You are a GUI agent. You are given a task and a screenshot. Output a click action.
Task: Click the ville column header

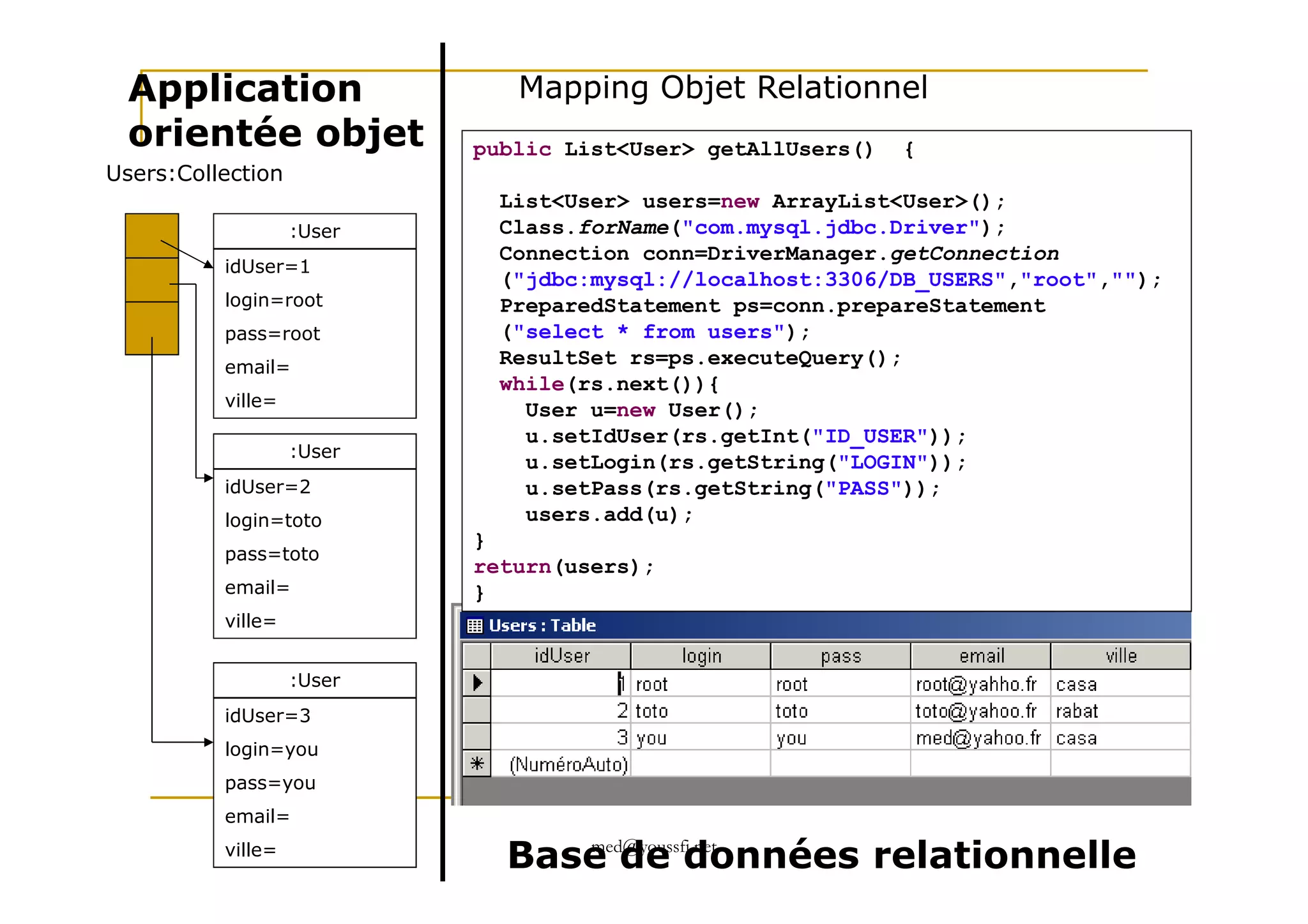tap(1121, 656)
